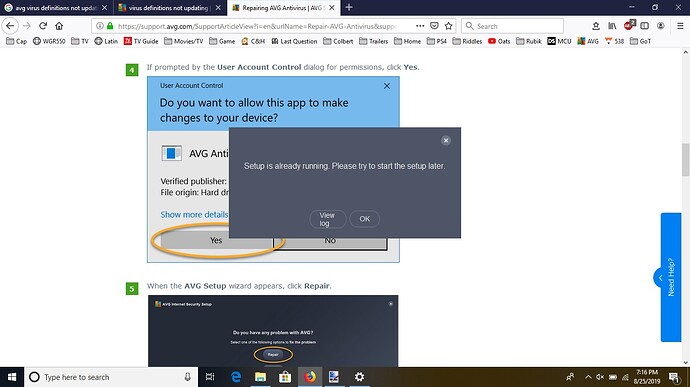The image size is (690, 387).
Task: Open the Firefox hamburger menu
Action: pyautogui.click(x=680, y=26)
